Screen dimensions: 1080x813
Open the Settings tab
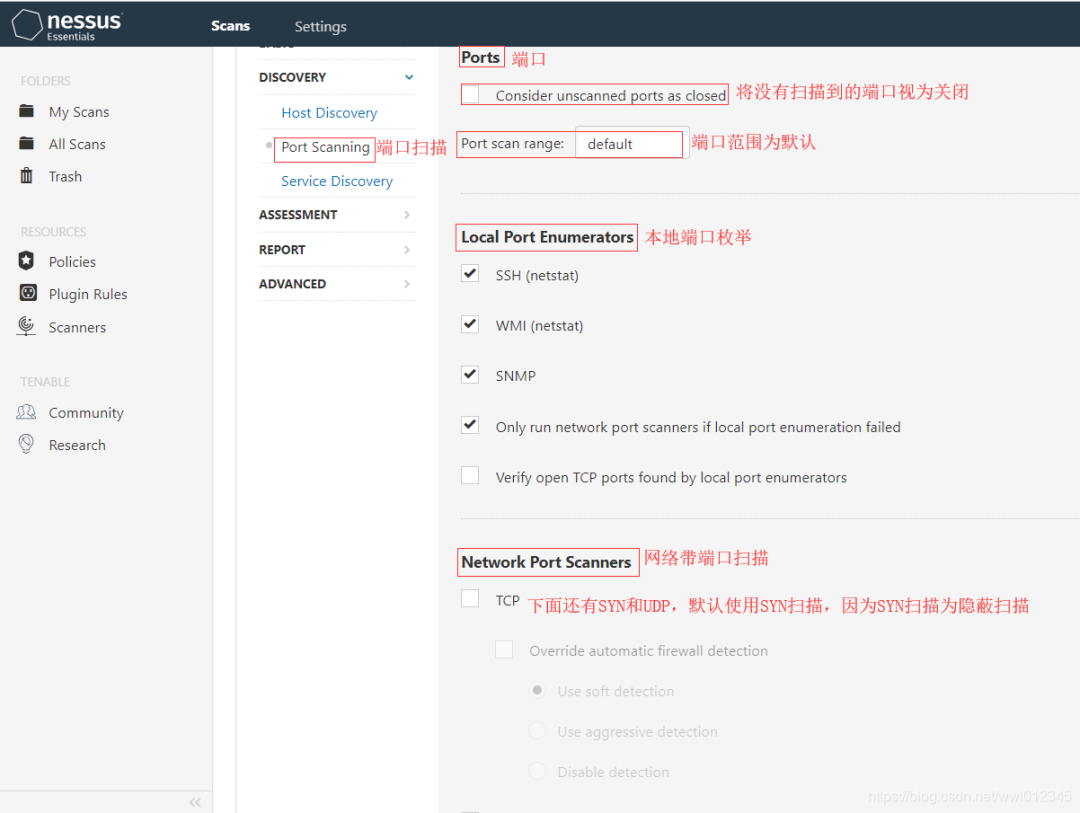[x=320, y=26]
